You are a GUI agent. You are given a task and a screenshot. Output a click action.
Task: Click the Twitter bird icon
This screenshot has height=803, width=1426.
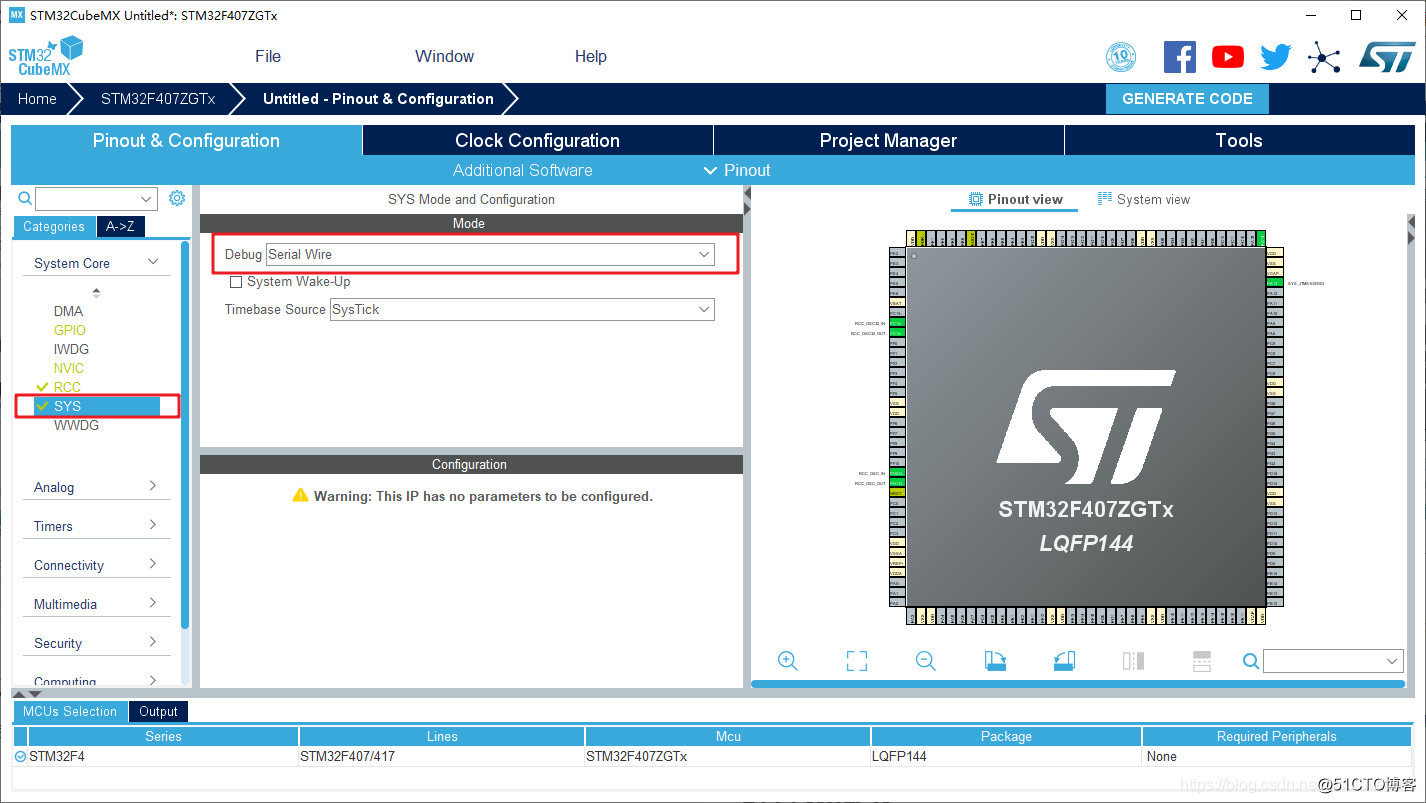pyautogui.click(x=1275, y=57)
